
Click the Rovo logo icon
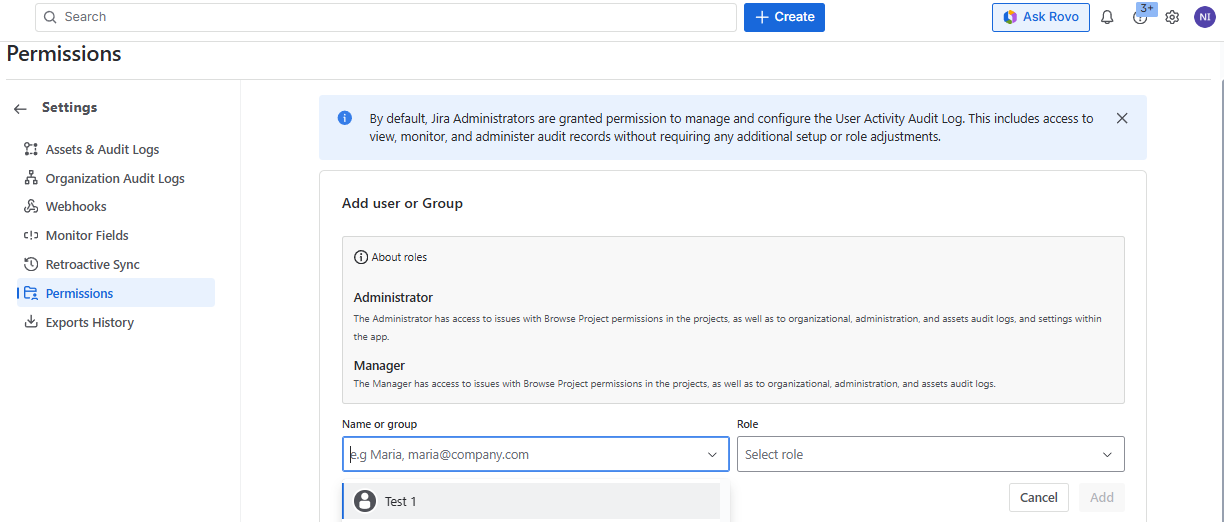point(1011,17)
